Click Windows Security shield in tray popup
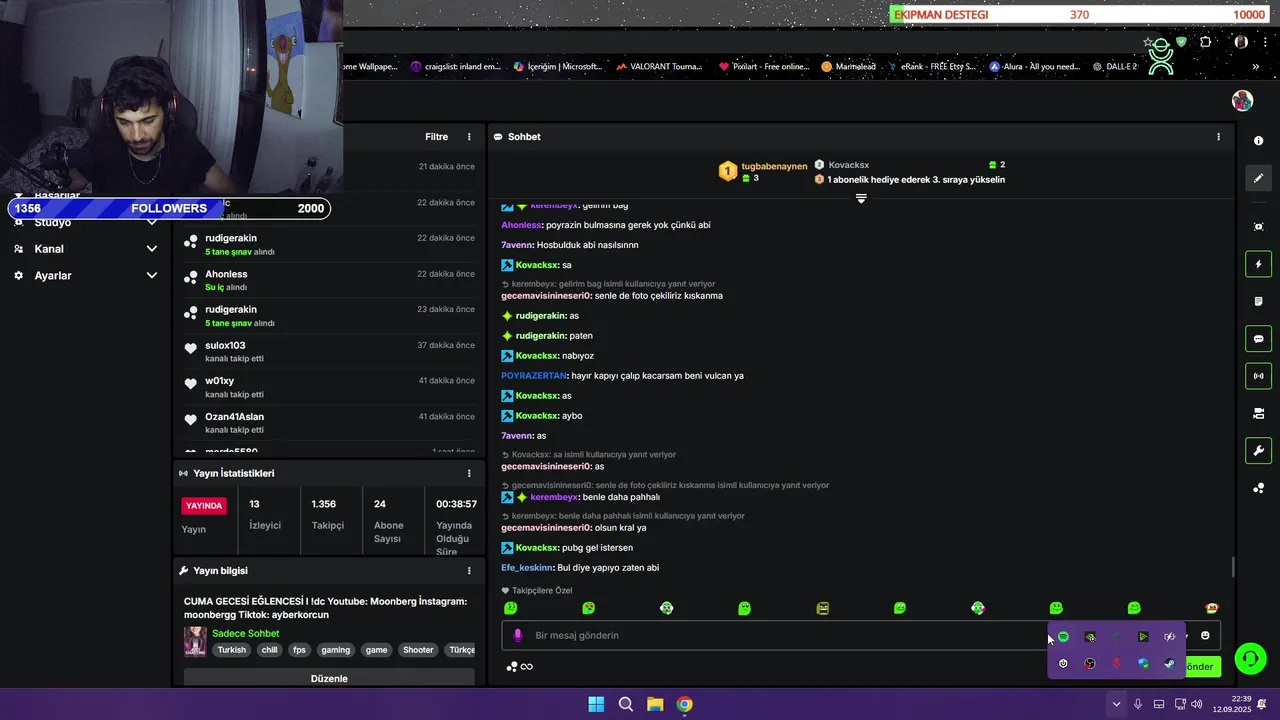Viewport: 1280px width, 720px height. 1143,663
